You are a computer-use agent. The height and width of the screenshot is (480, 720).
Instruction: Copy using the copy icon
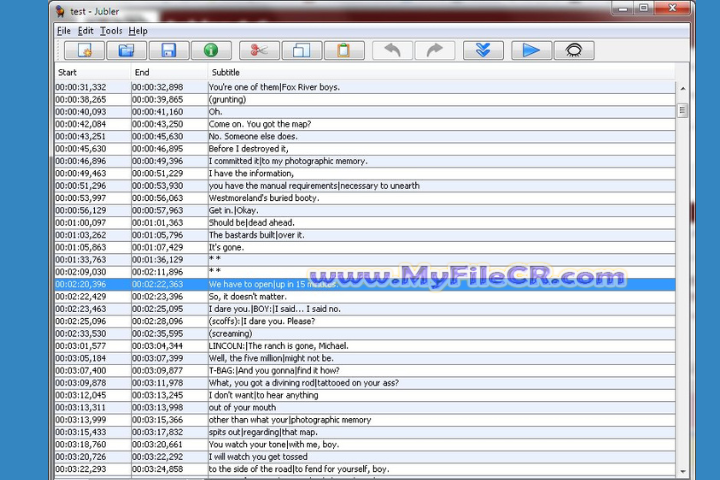click(x=301, y=51)
